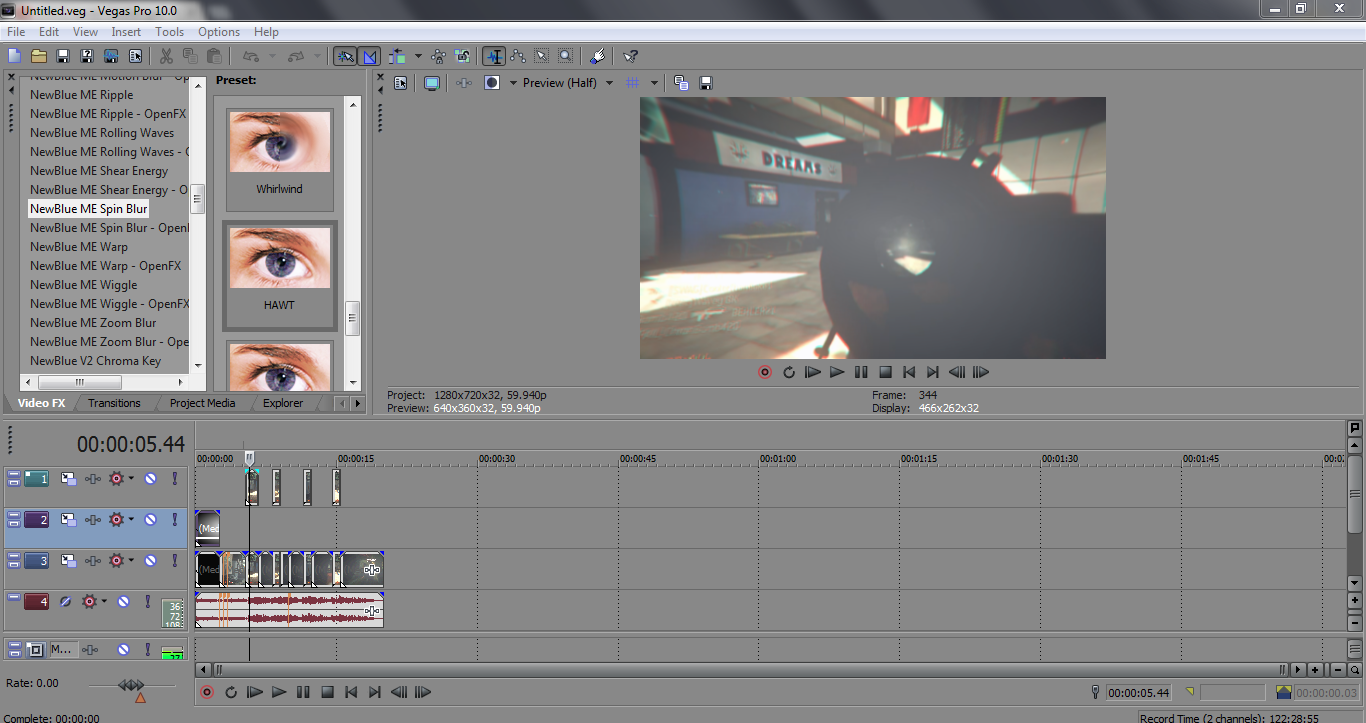
Task: Open the File menu
Action: coord(16,32)
